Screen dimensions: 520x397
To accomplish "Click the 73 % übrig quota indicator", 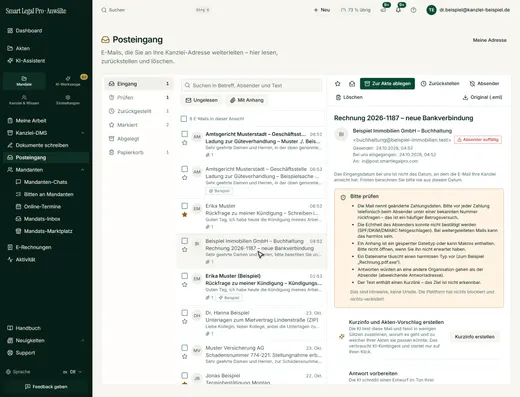I will point(356,10).
